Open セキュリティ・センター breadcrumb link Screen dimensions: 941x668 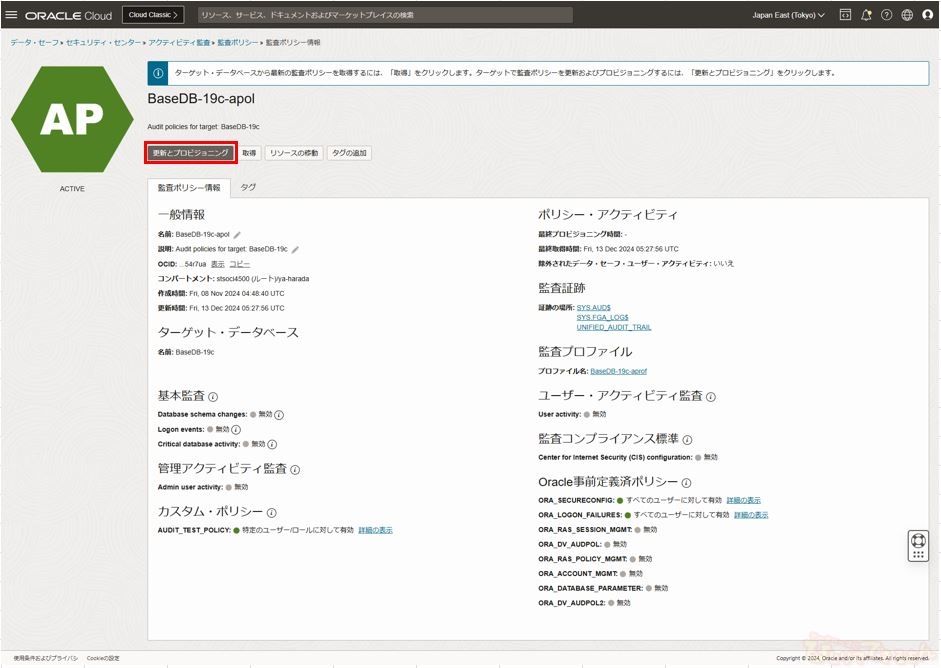[x=103, y=43]
